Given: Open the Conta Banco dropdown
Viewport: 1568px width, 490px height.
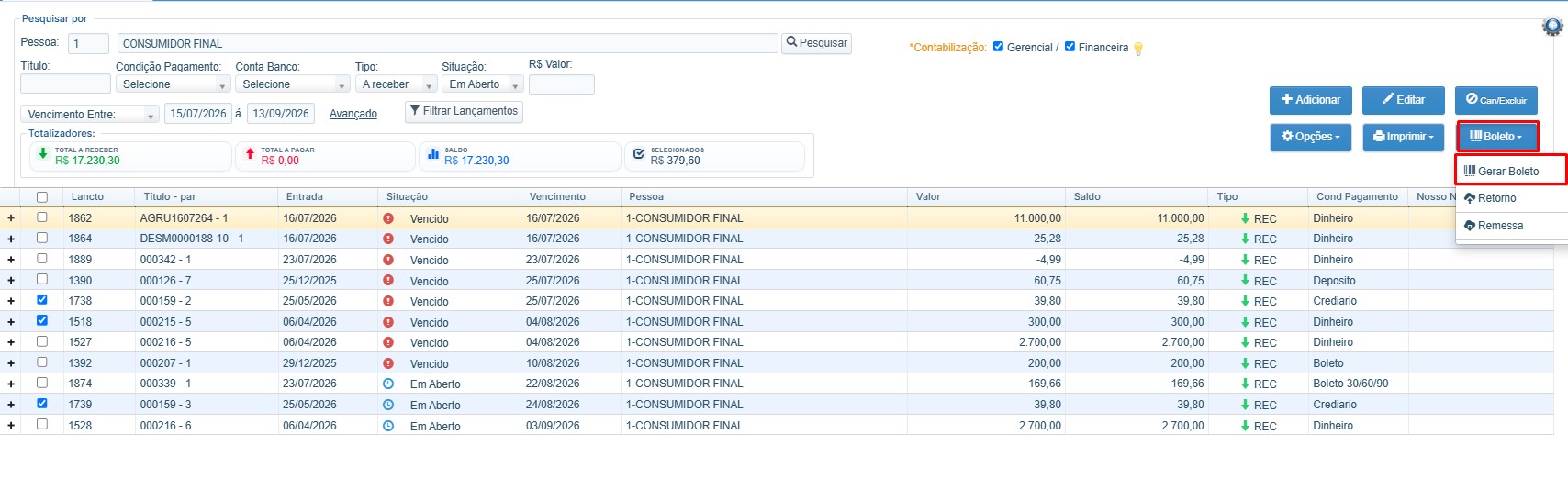Looking at the screenshot, I should point(292,84).
